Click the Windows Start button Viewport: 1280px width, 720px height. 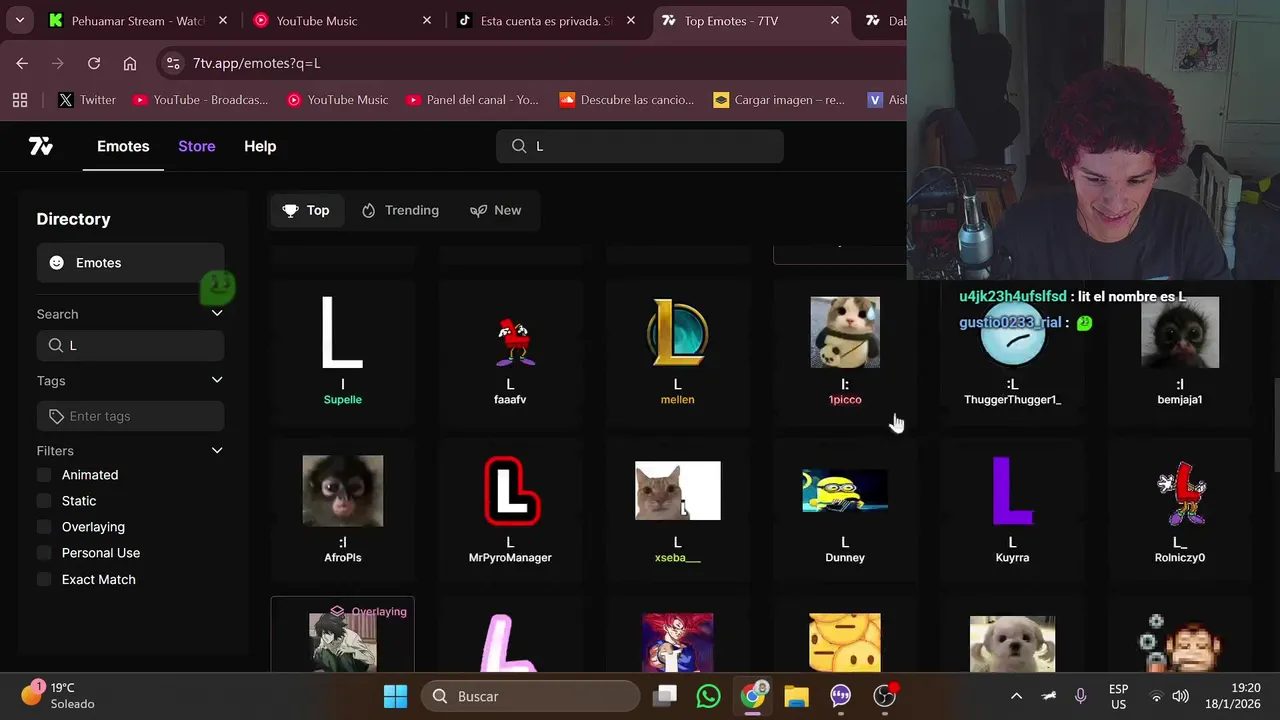pyautogui.click(x=395, y=696)
